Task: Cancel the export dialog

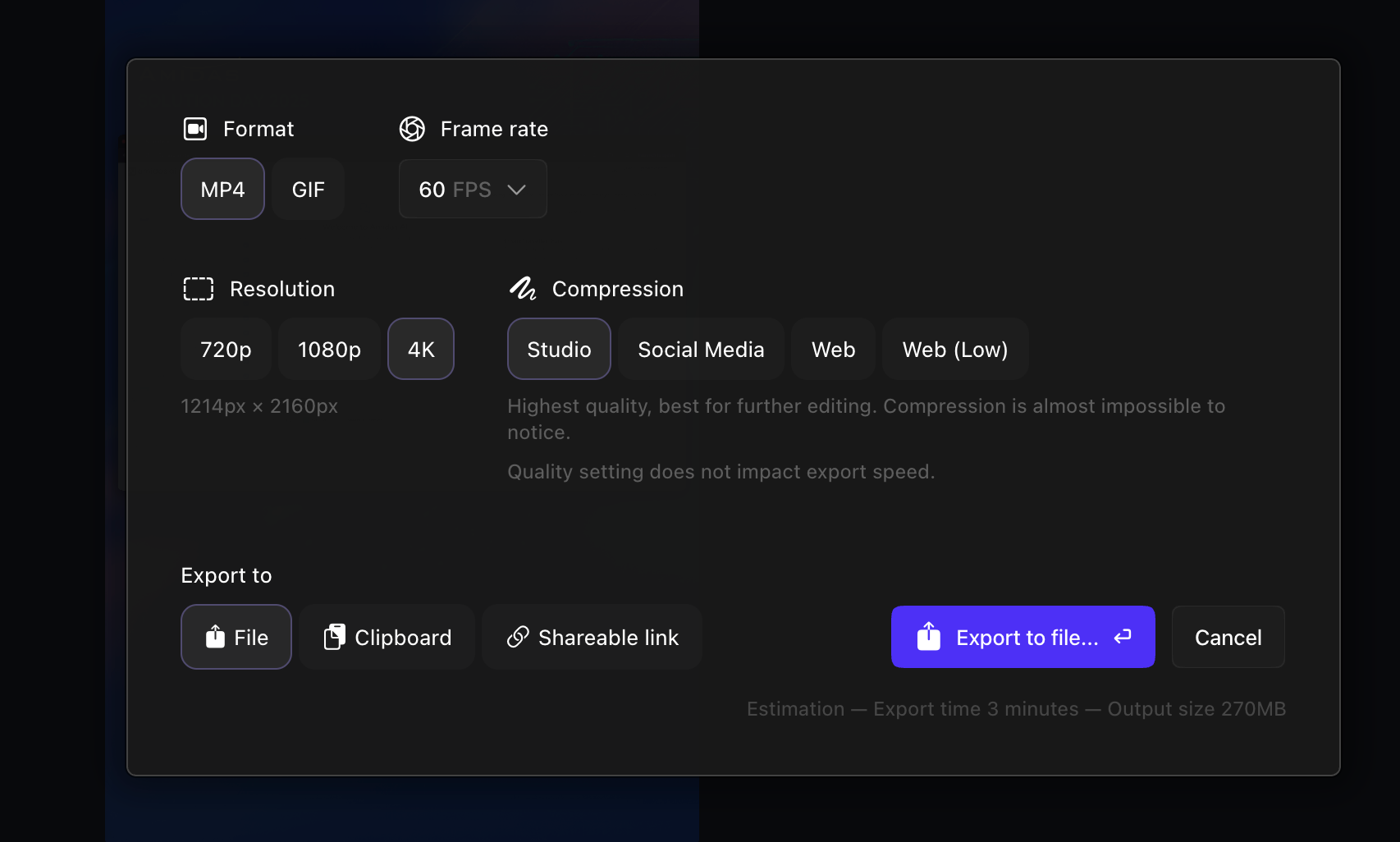Action: tap(1228, 637)
